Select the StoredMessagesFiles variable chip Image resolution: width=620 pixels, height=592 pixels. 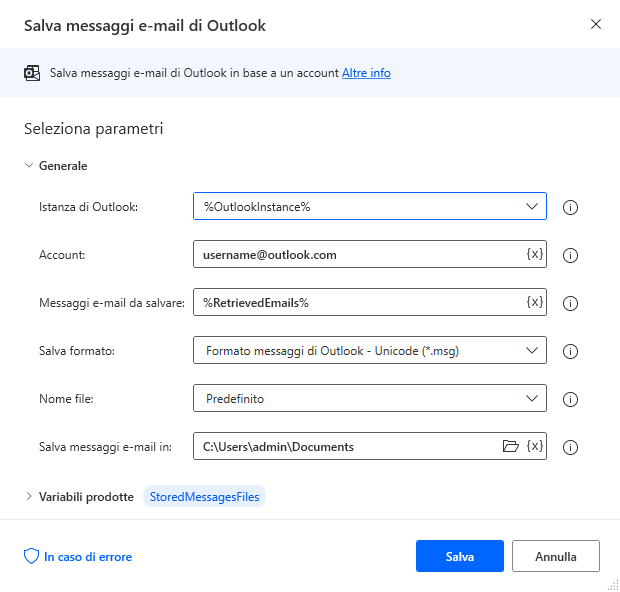pos(204,496)
